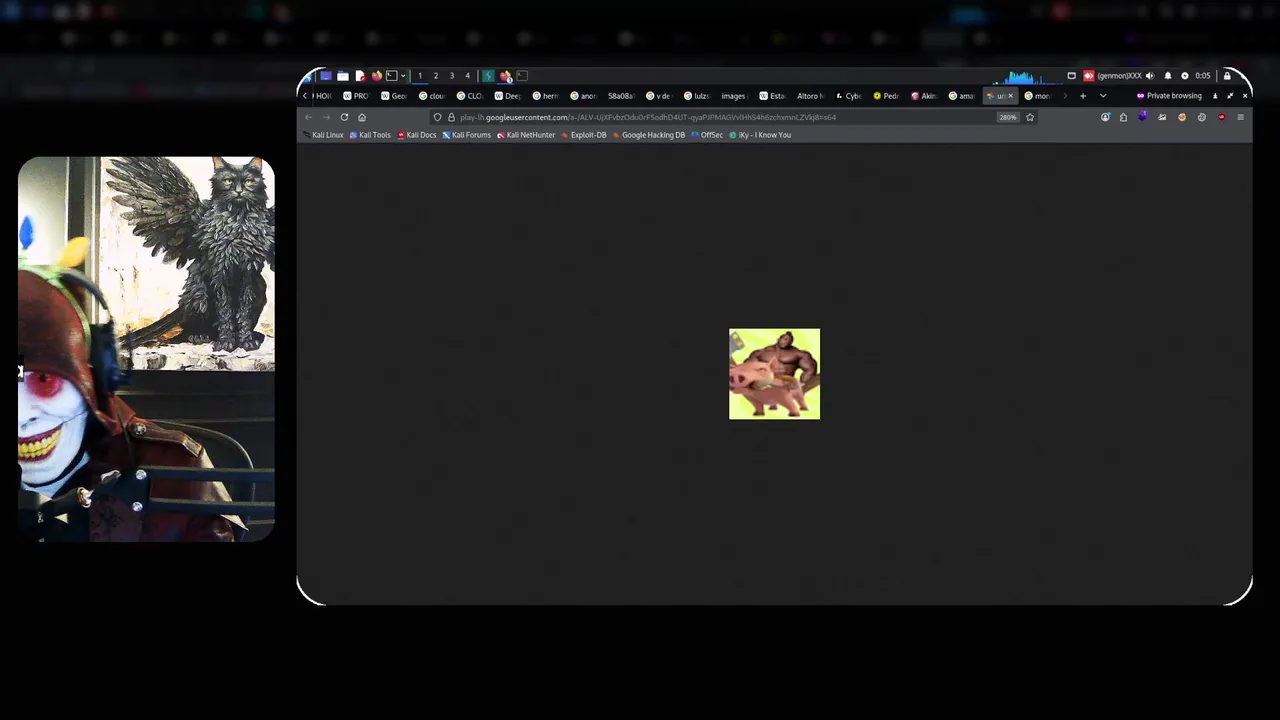This screenshot has height=720, width=1280.
Task: Switch to the anon tab
Action: [585, 96]
